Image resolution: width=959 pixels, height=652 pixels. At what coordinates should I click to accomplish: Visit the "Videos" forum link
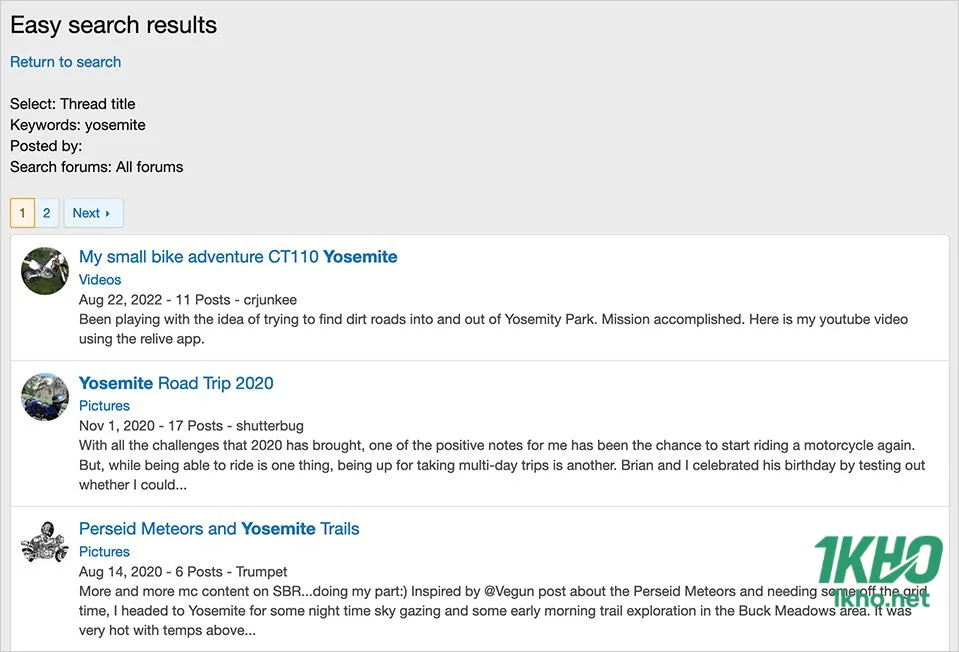(99, 279)
